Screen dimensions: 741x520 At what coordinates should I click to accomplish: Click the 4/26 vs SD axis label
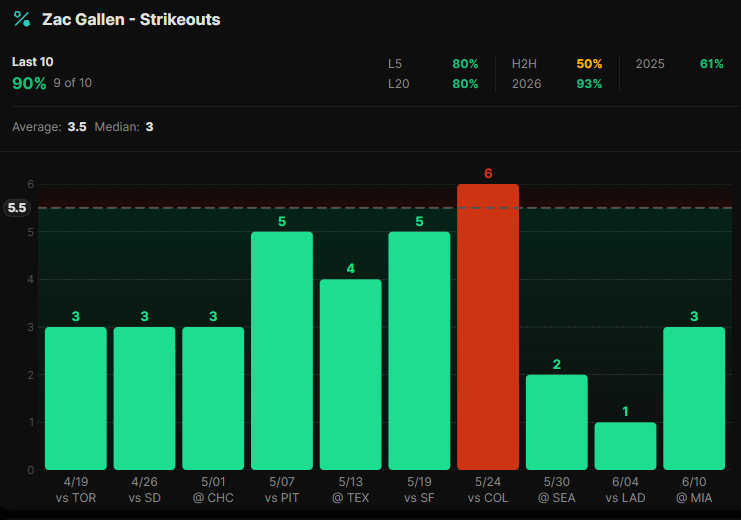[145, 490]
